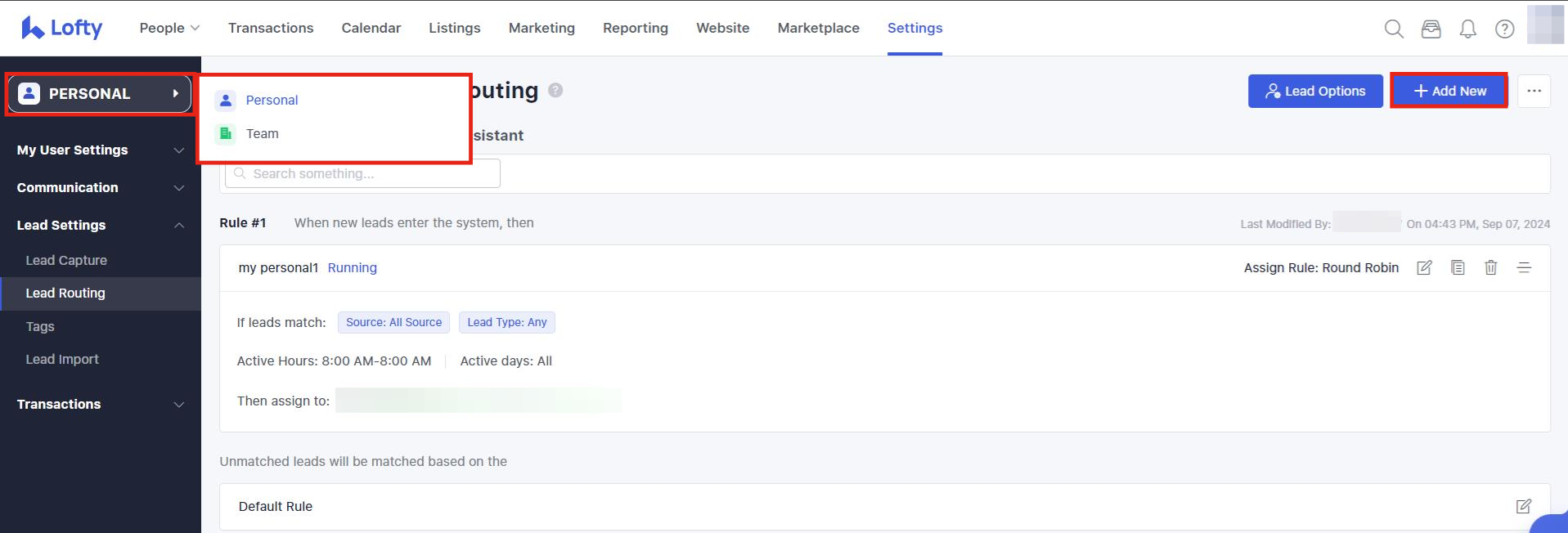The height and width of the screenshot is (533, 1568).
Task: Expand the Communication section
Action: pos(101,188)
